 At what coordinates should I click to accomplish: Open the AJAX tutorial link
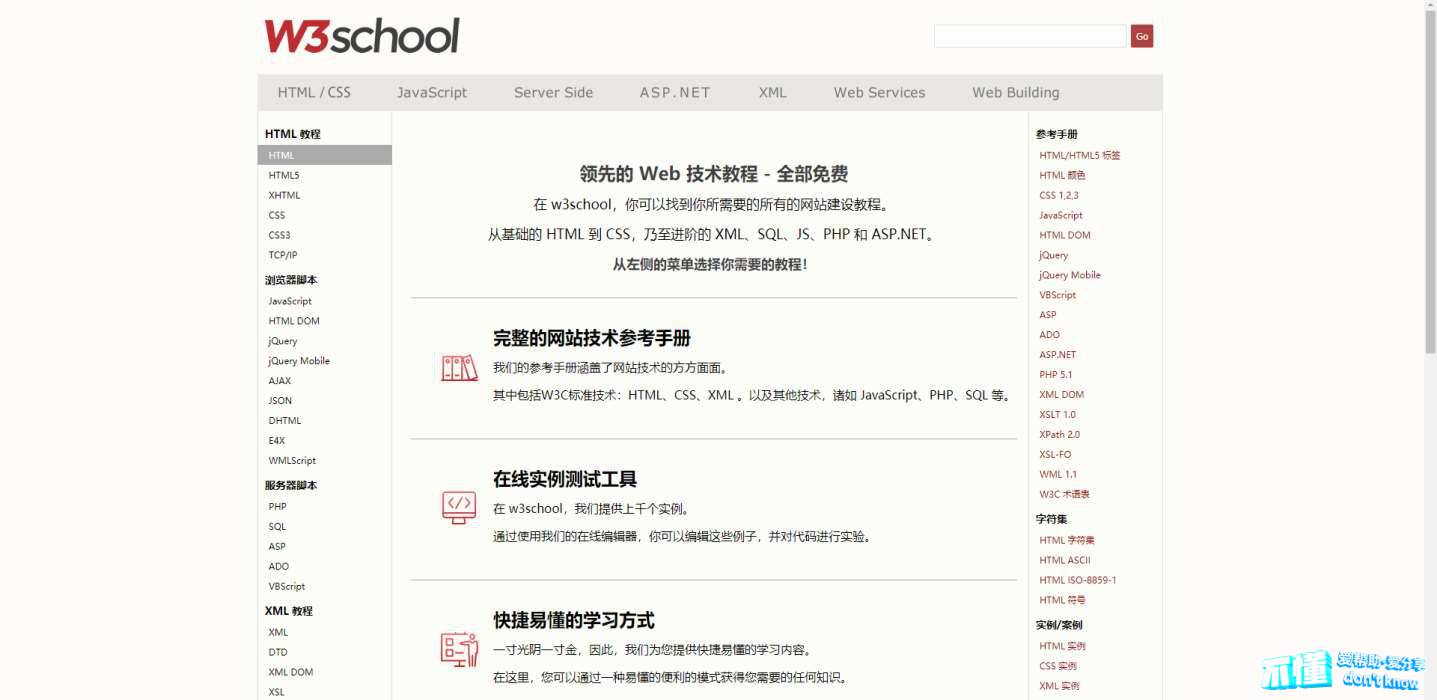(x=280, y=381)
